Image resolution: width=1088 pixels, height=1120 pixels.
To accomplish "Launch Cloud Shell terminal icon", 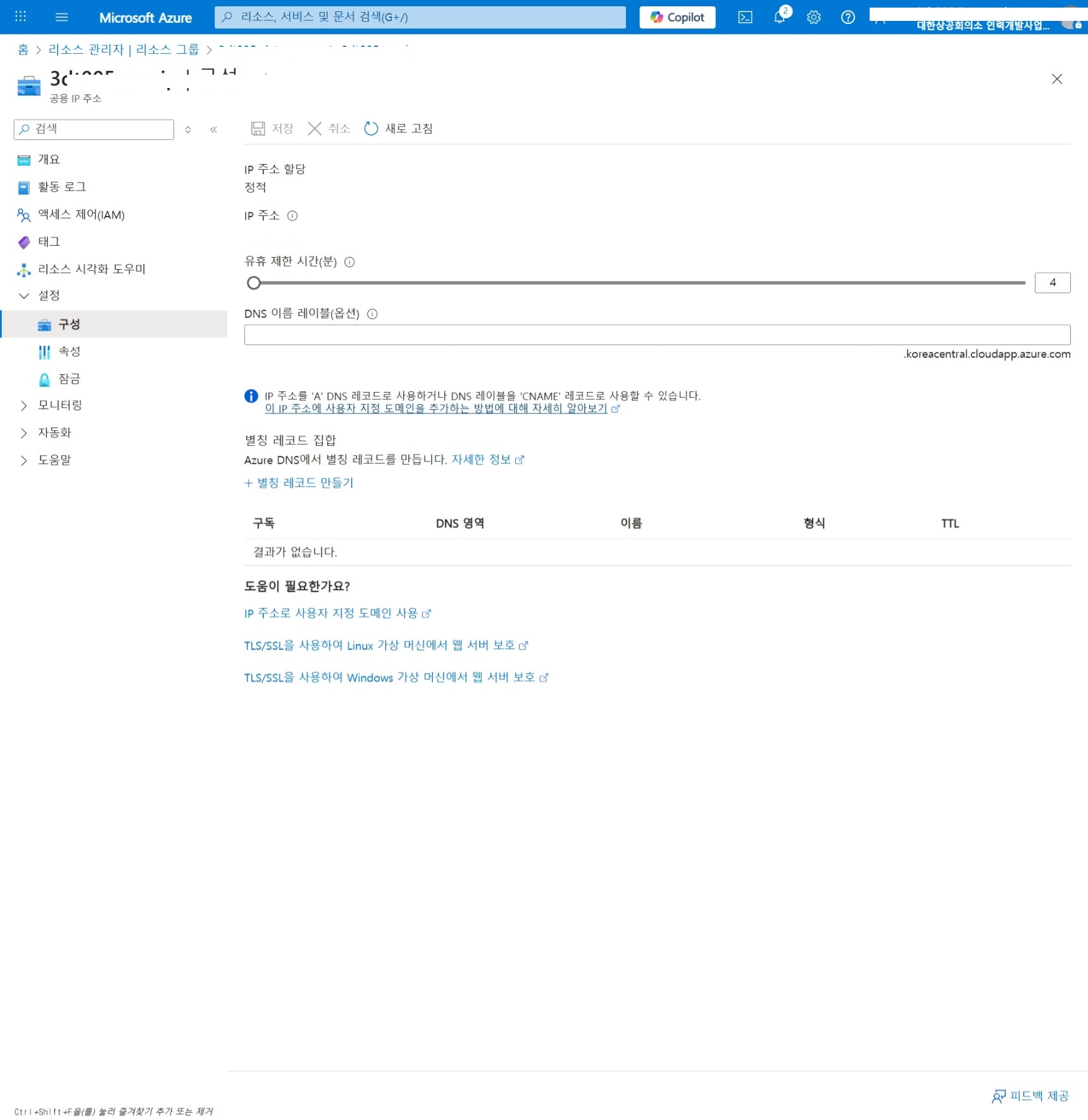I will 745,17.
